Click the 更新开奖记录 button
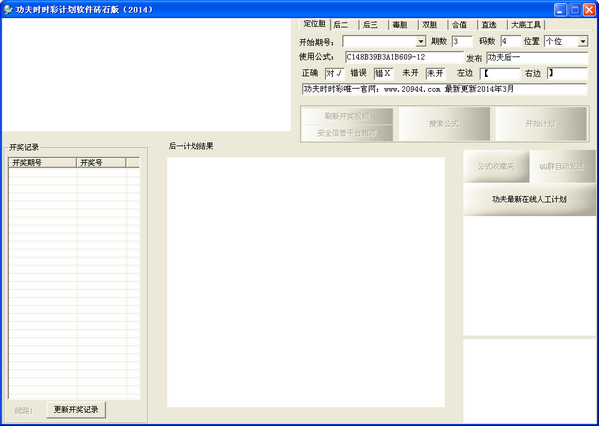Screen dimensions: 599x426 pos(76,410)
